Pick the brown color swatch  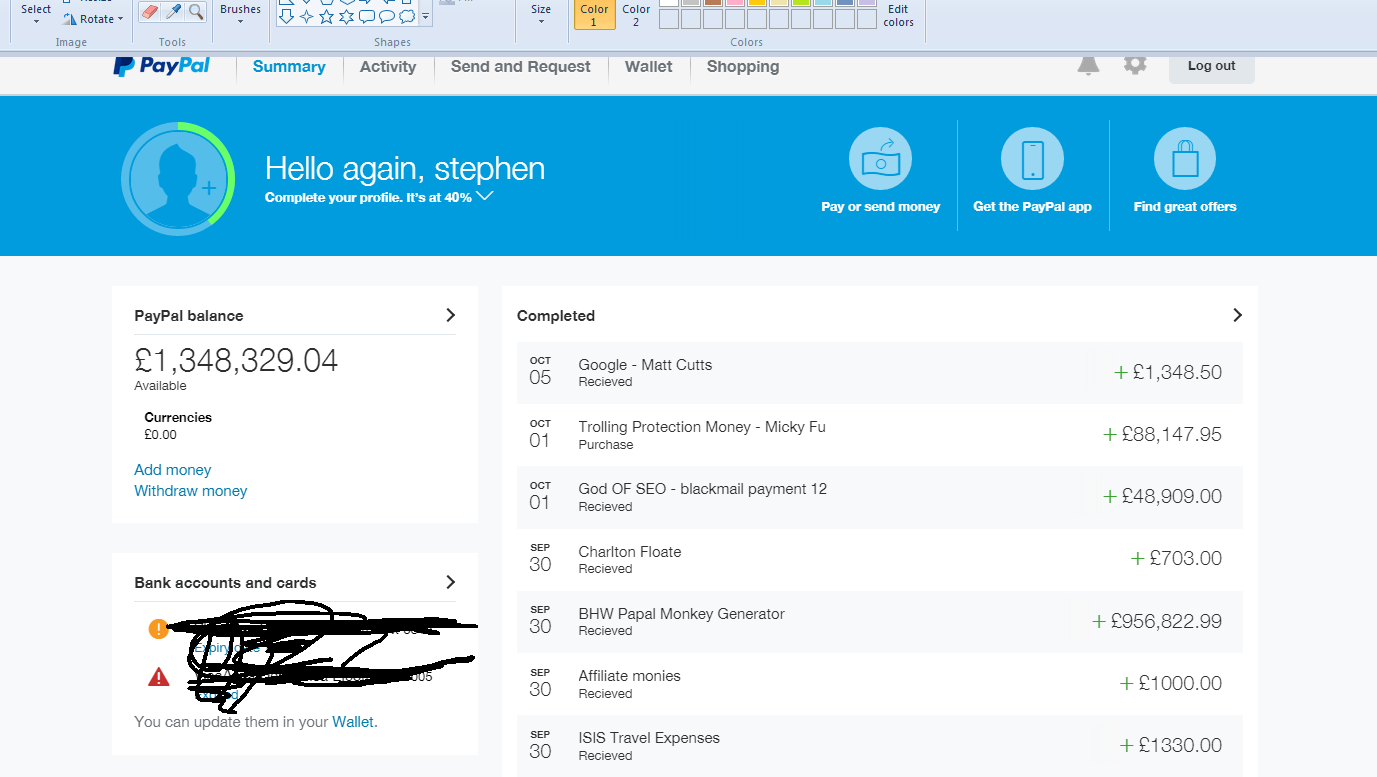713,2
